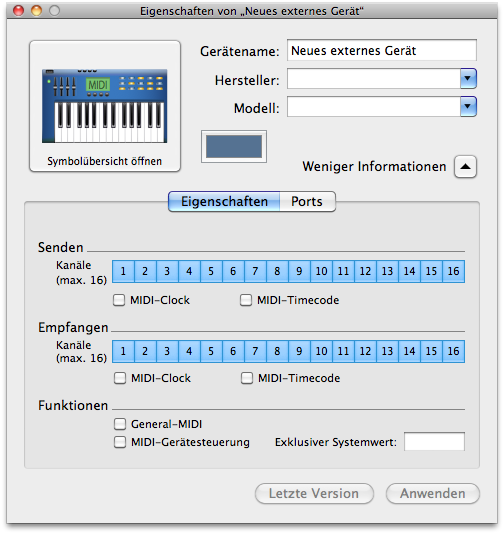Check the MIDI-Gerätesteuerung option

[120, 442]
